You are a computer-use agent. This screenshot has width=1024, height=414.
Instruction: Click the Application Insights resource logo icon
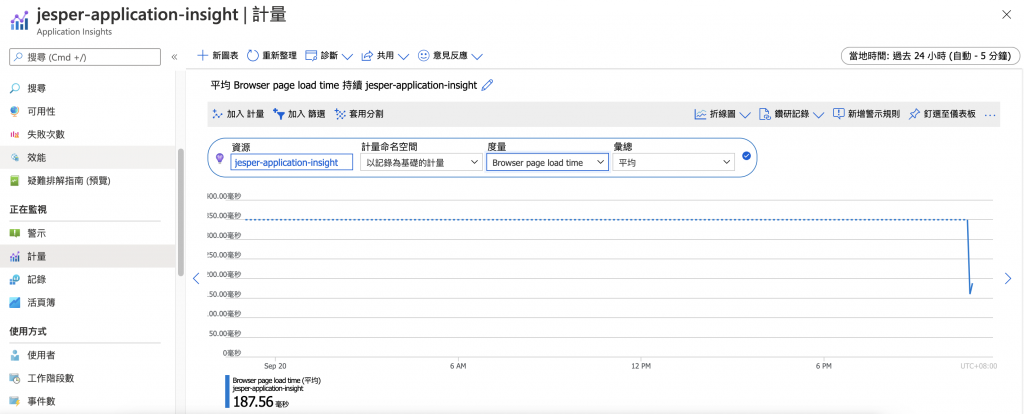click(x=20, y=20)
